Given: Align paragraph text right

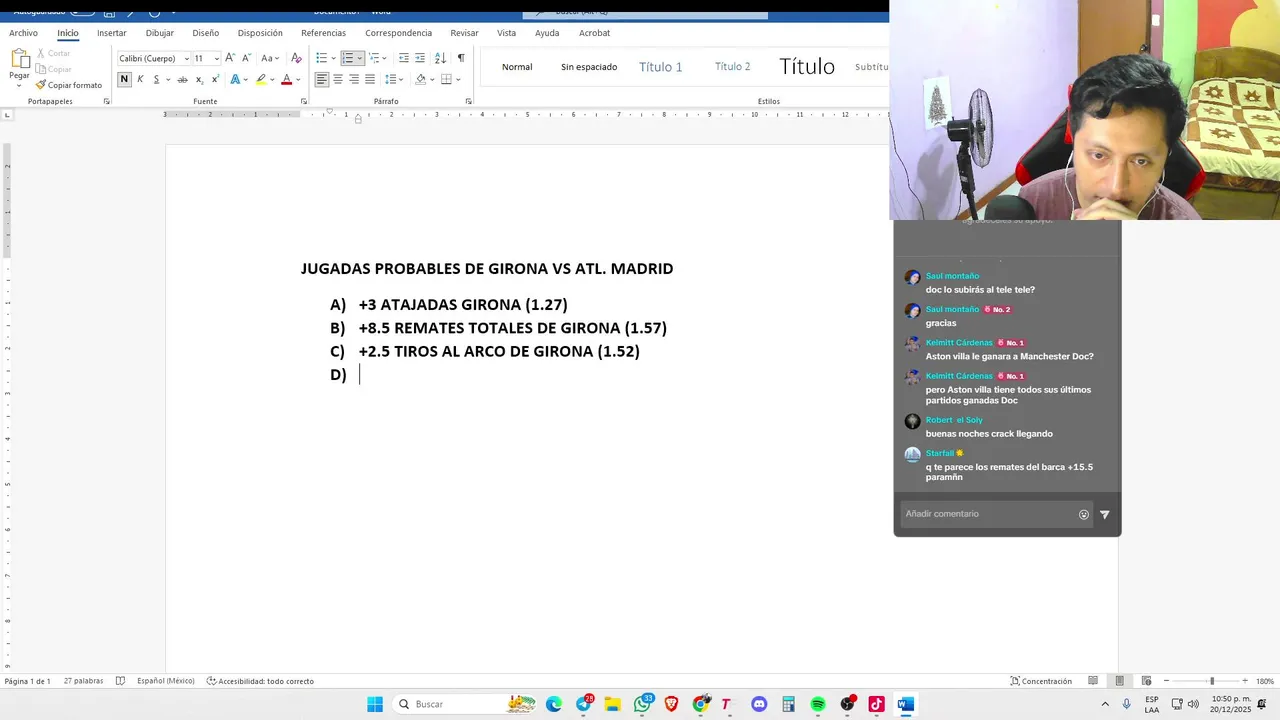Looking at the screenshot, I should click(x=354, y=79).
